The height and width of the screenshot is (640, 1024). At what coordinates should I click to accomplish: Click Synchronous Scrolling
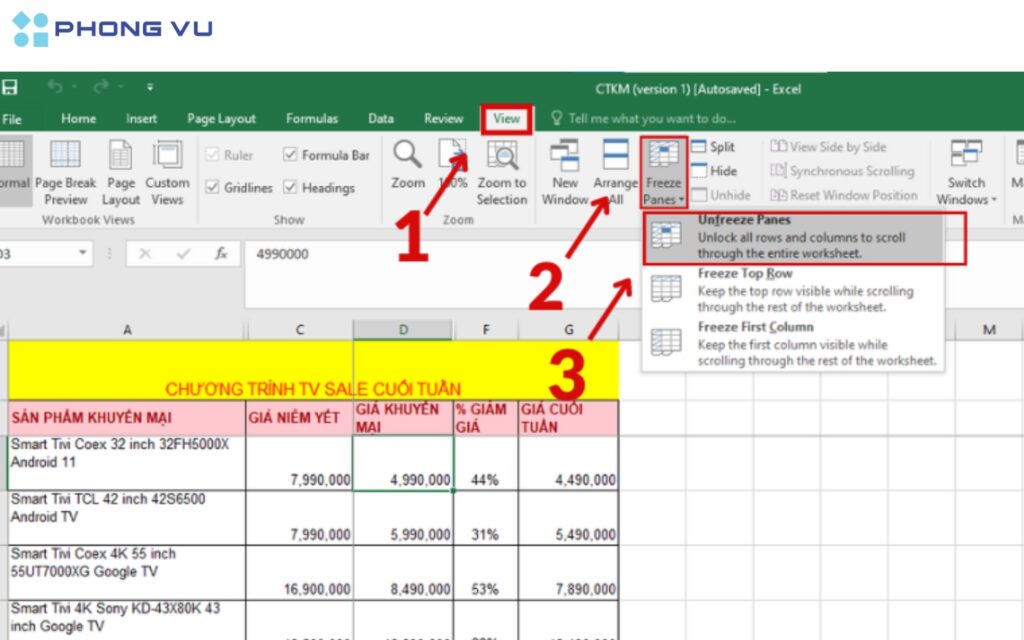842,171
